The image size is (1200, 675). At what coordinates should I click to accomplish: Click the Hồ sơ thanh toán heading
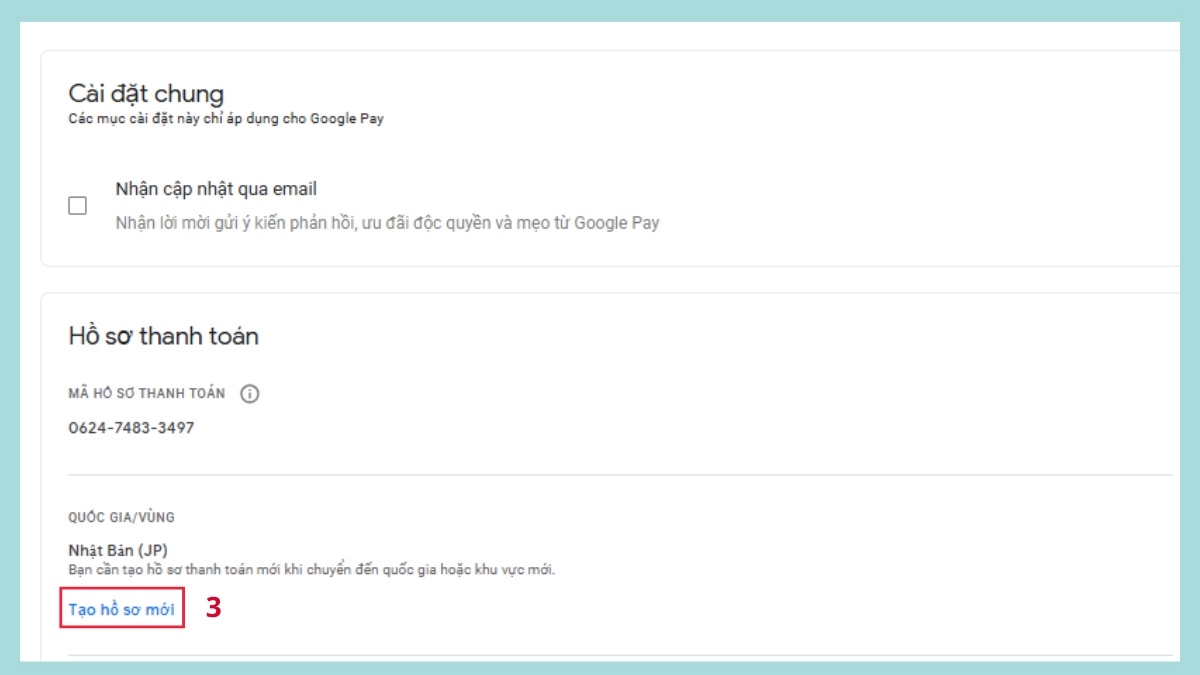coord(163,336)
